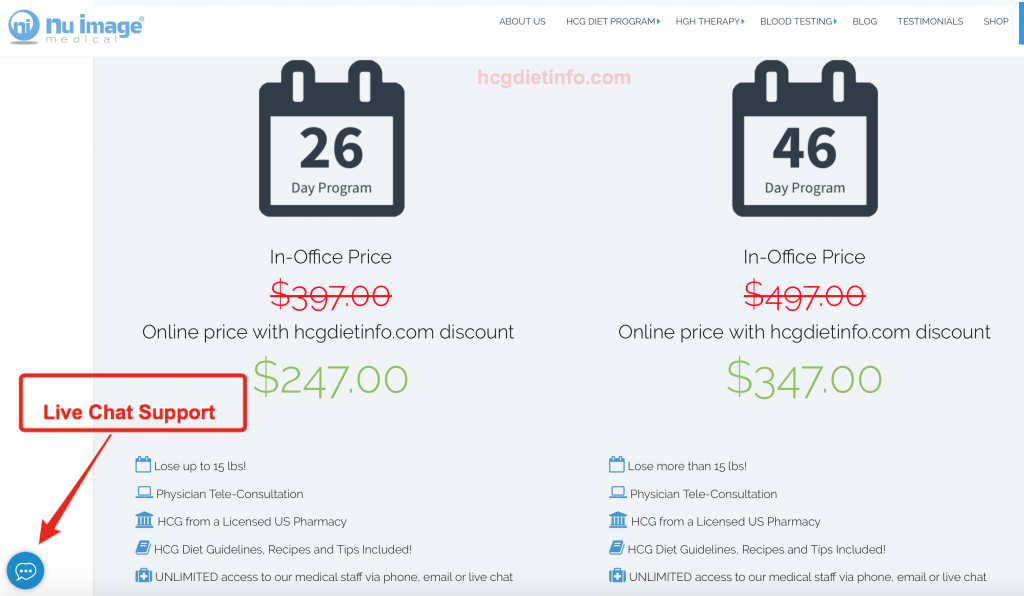Select the $347.00 online price
Screen dimensions: 1024x596
(x=805, y=379)
